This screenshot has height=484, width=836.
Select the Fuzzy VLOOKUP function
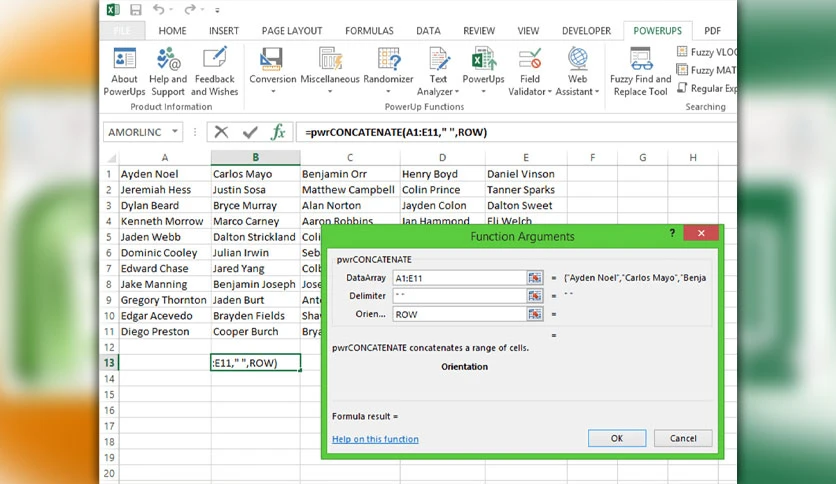[706, 52]
